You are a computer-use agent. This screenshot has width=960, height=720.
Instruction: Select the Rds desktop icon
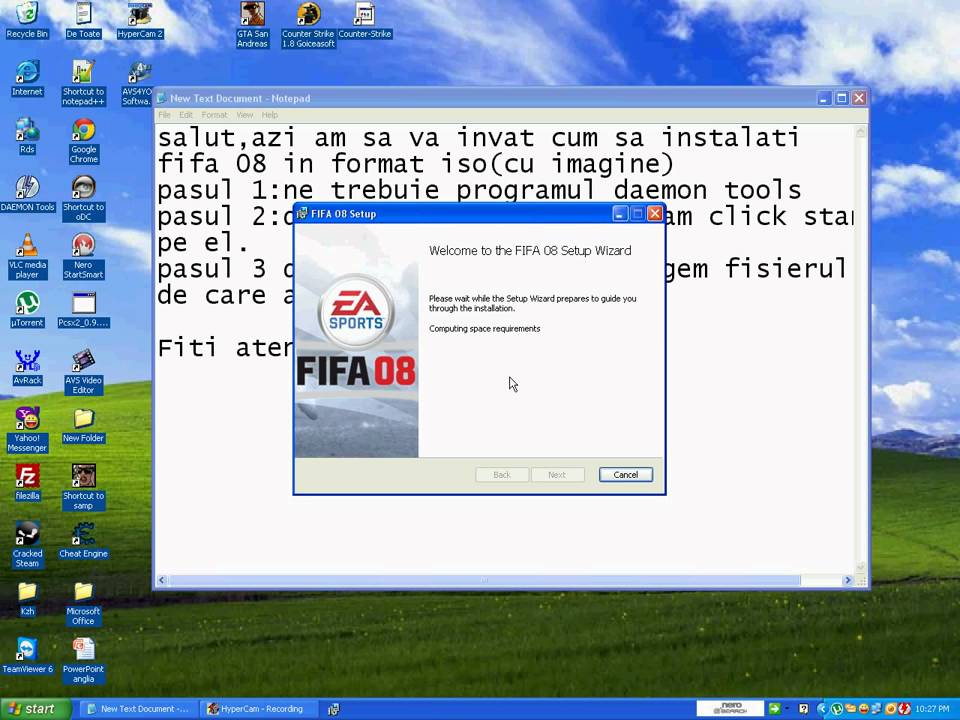tap(27, 136)
